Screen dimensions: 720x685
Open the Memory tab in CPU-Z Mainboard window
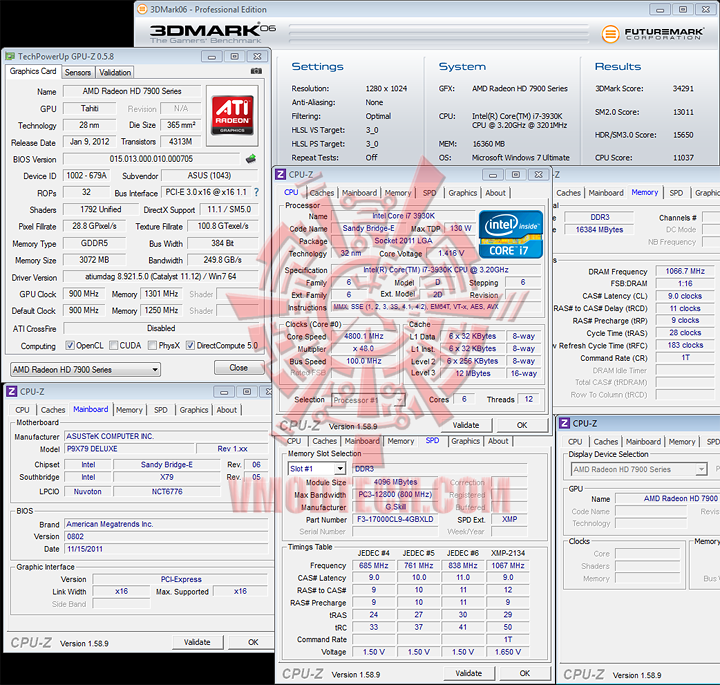[129, 410]
